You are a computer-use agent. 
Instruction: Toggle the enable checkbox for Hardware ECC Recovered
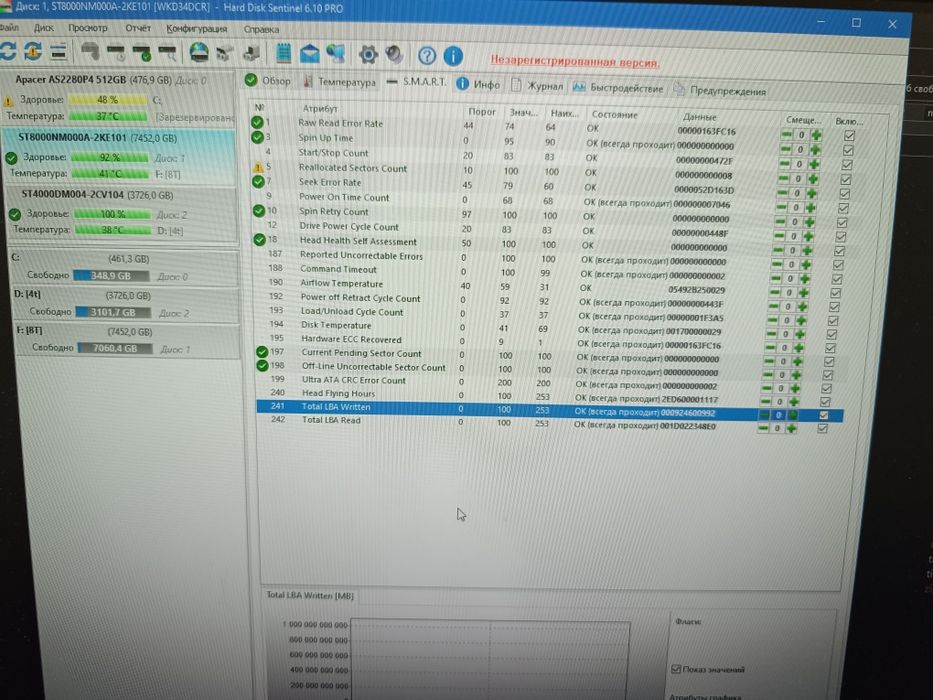pos(830,348)
